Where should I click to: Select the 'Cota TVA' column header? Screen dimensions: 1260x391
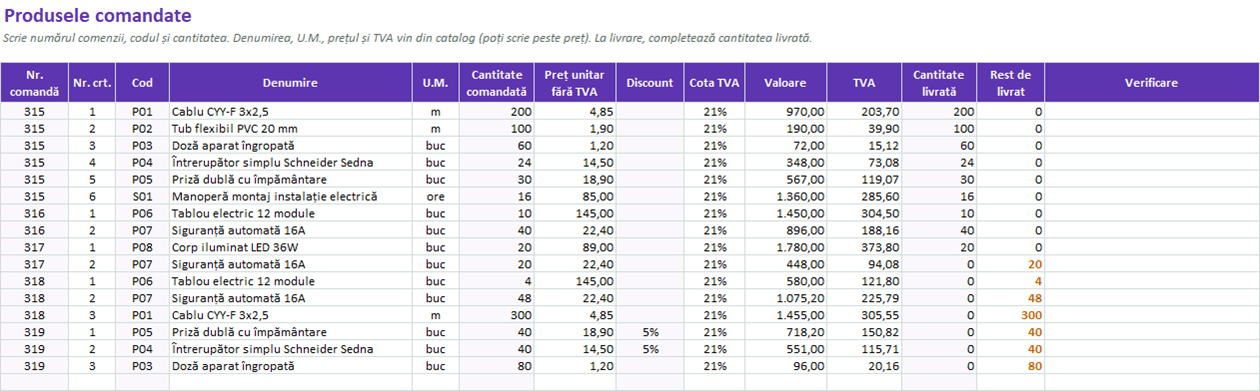[x=714, y=83]
